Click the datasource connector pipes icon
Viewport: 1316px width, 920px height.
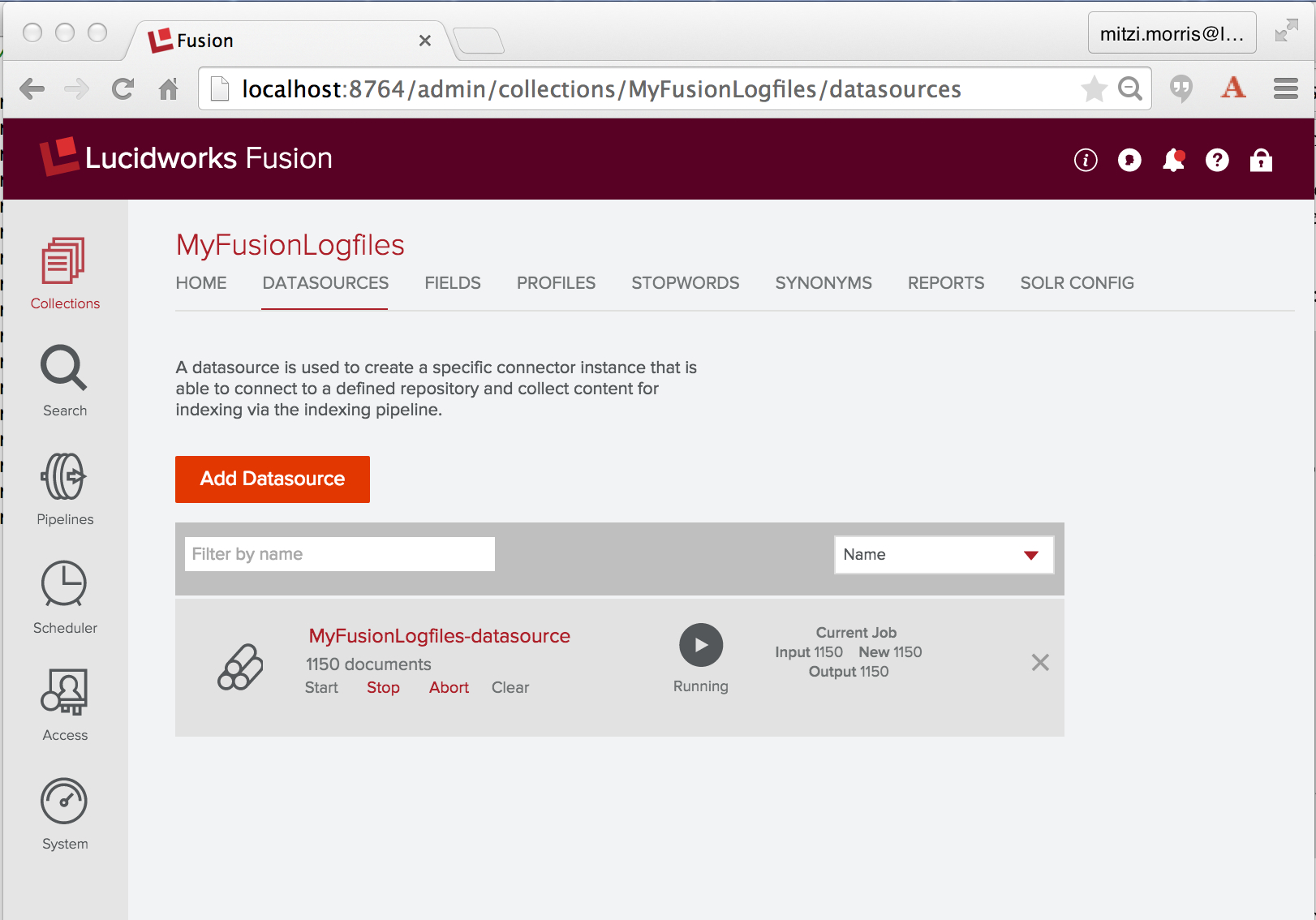(240, 667)
